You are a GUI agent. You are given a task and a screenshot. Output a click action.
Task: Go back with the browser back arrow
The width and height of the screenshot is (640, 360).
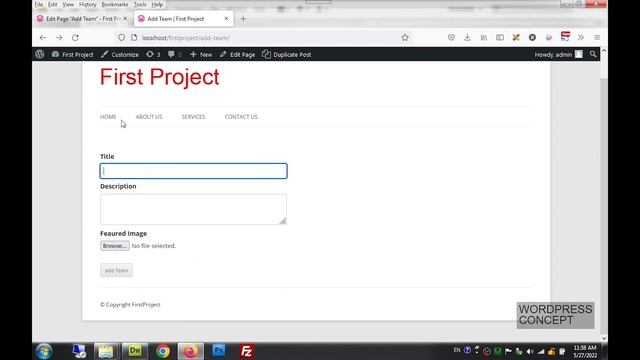(43, 38)
